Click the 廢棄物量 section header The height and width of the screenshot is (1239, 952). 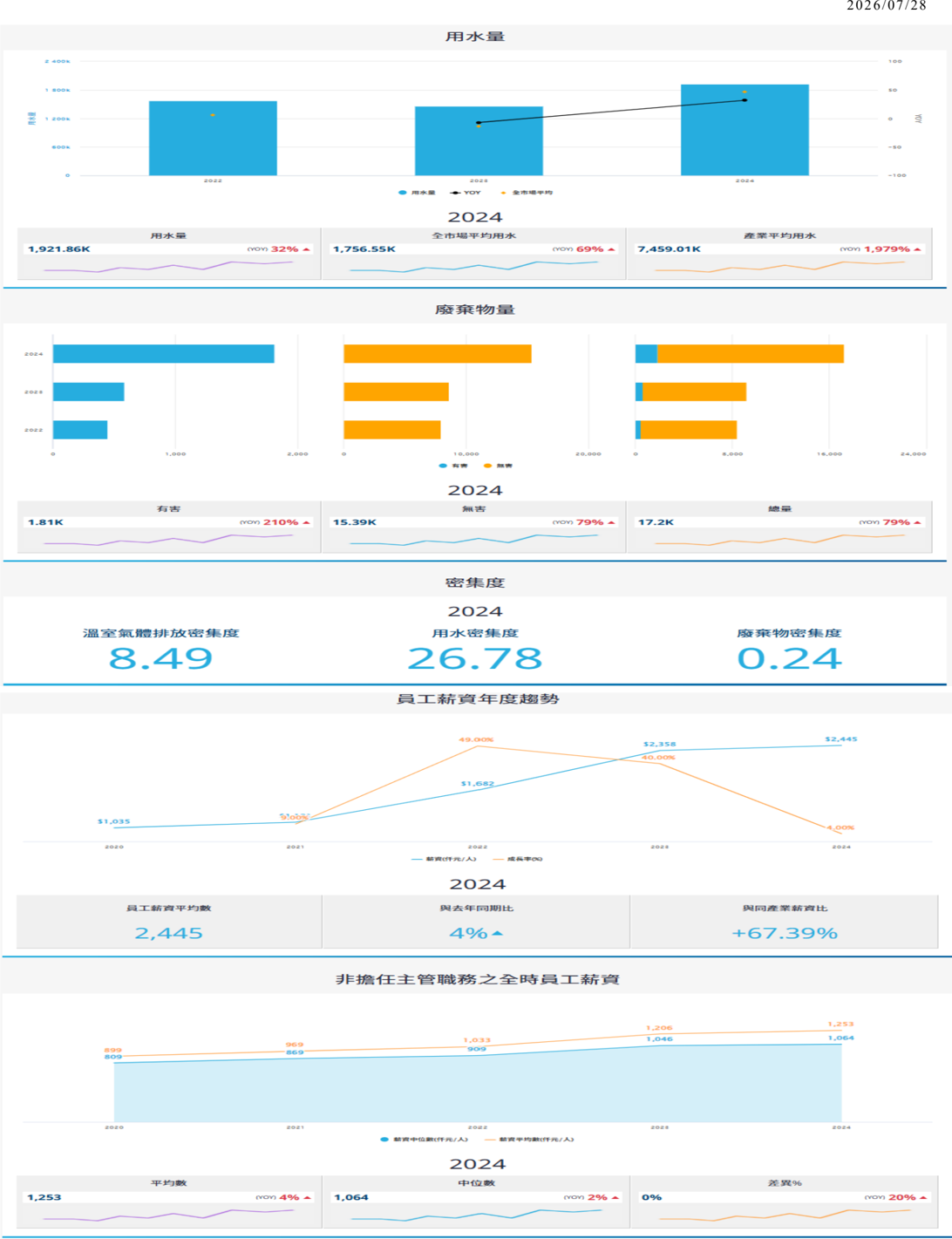coord(475,310)
